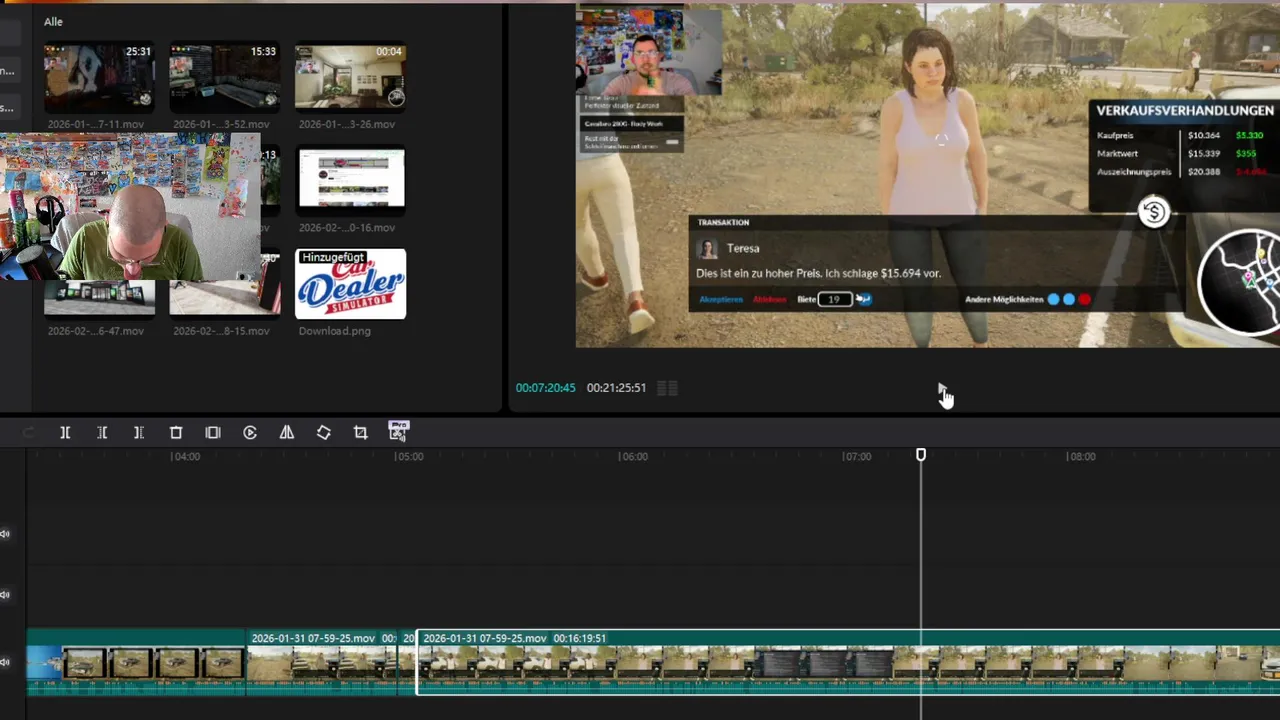Select the 25:31 media thumbnail
Viewport: 1280px width, 720px height.
point(99,76)
